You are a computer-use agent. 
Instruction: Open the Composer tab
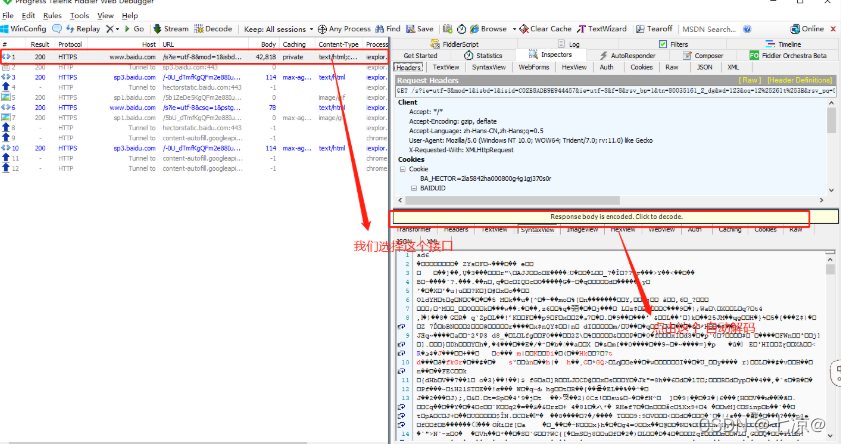[x=703, y=55]
